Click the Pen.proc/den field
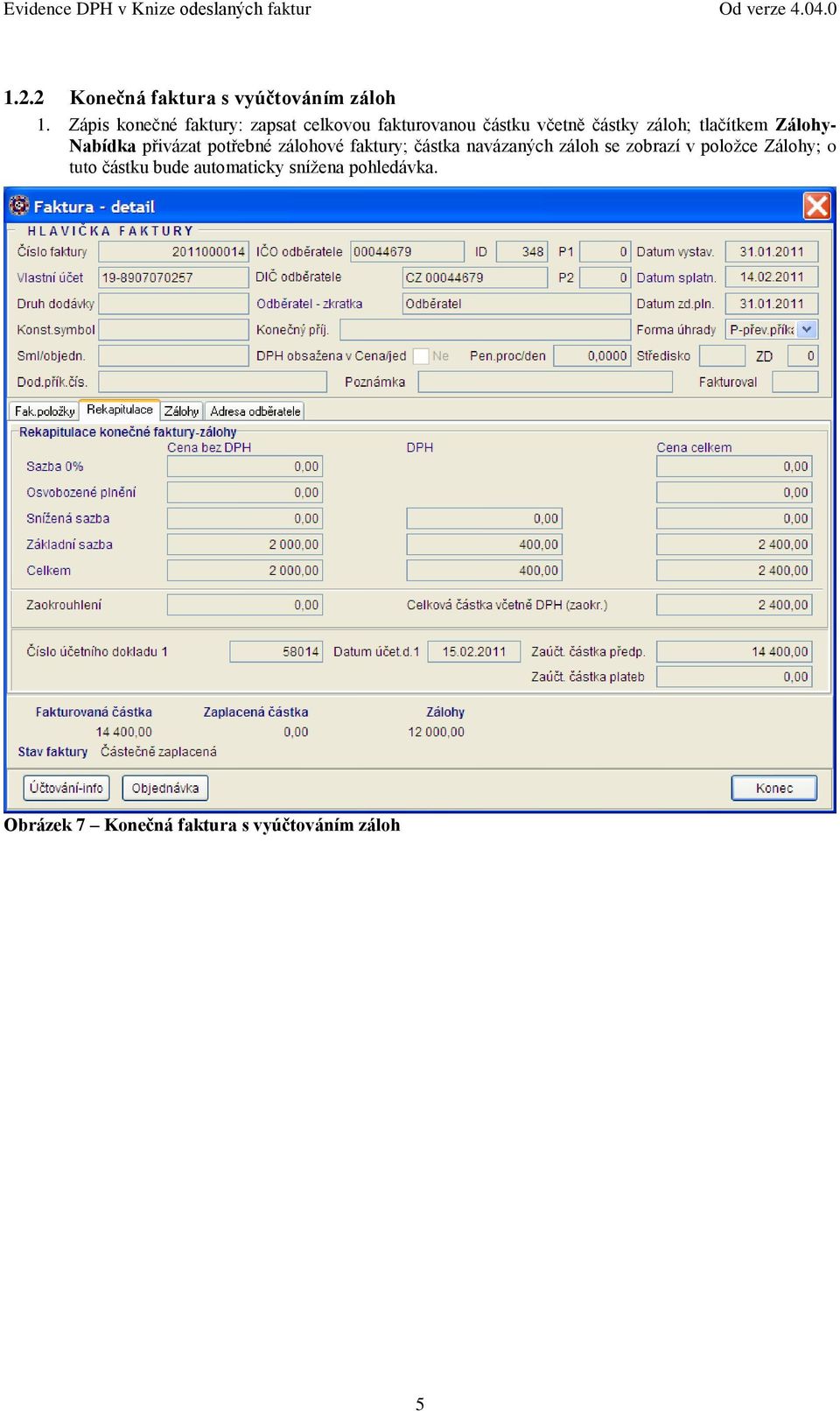 [x=592, y=355]
